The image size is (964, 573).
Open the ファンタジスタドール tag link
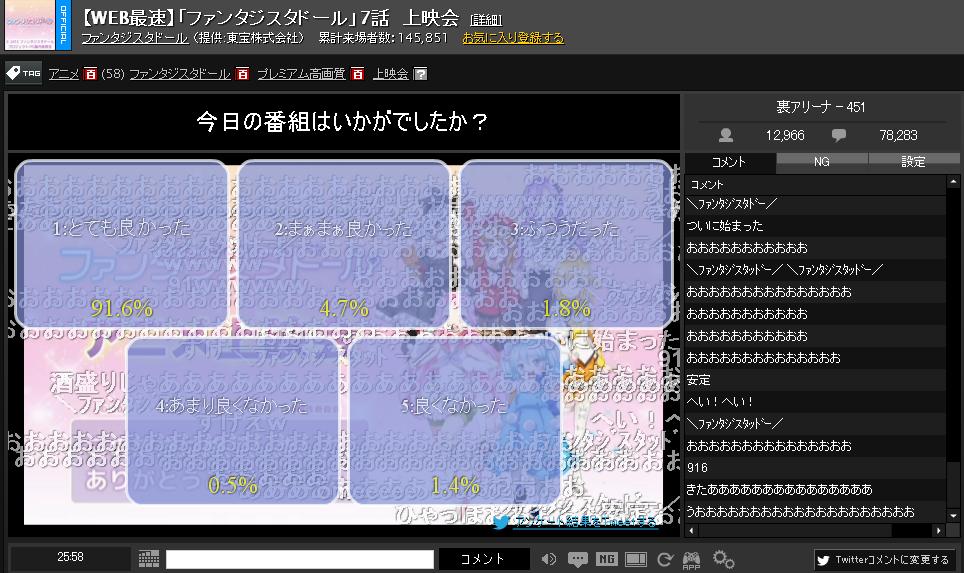(180, 74)
